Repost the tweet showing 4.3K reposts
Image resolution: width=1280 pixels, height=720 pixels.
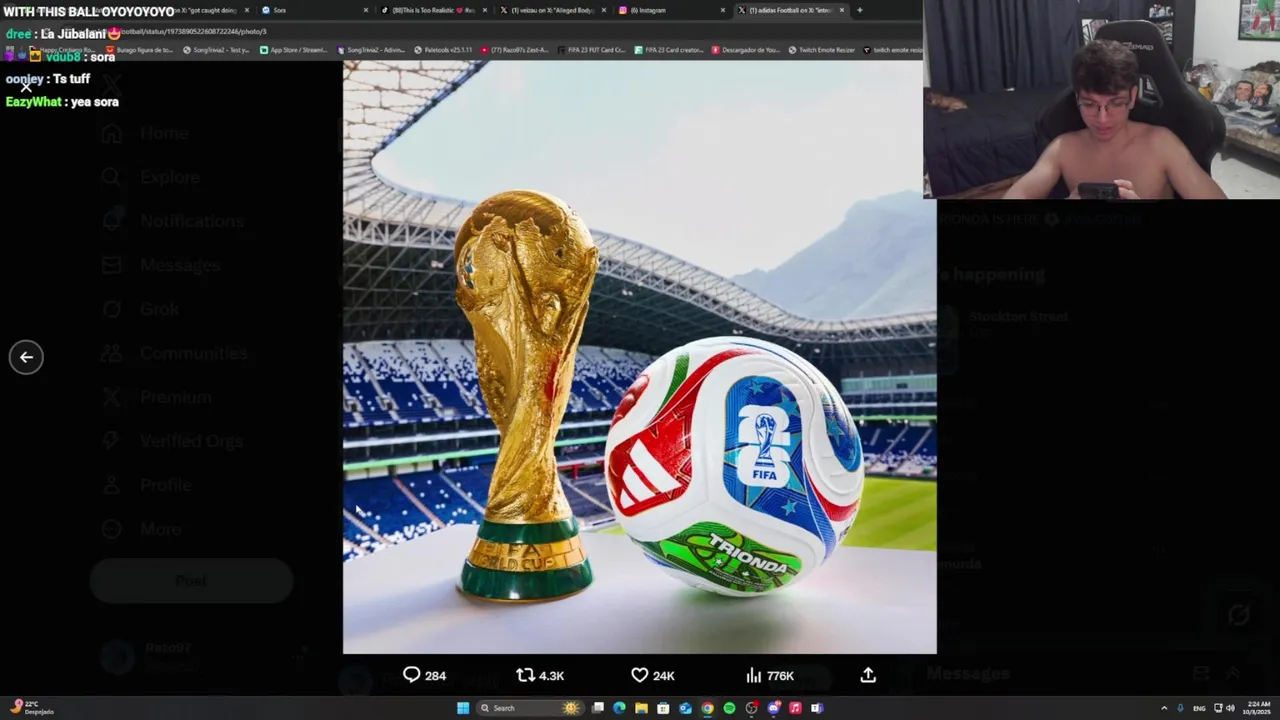[540, 676]
